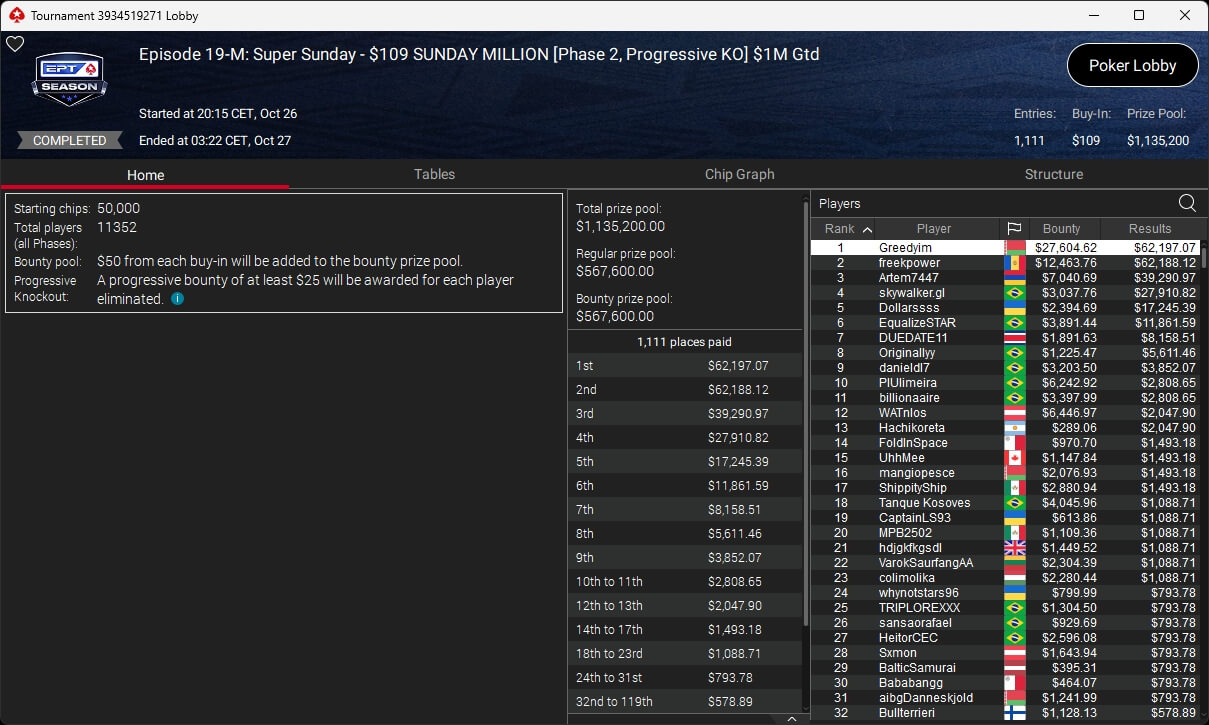Sort players by the flag column header
Image resolution: width=1209 pixels, height=725 pixels.
tap(1013, 228)
